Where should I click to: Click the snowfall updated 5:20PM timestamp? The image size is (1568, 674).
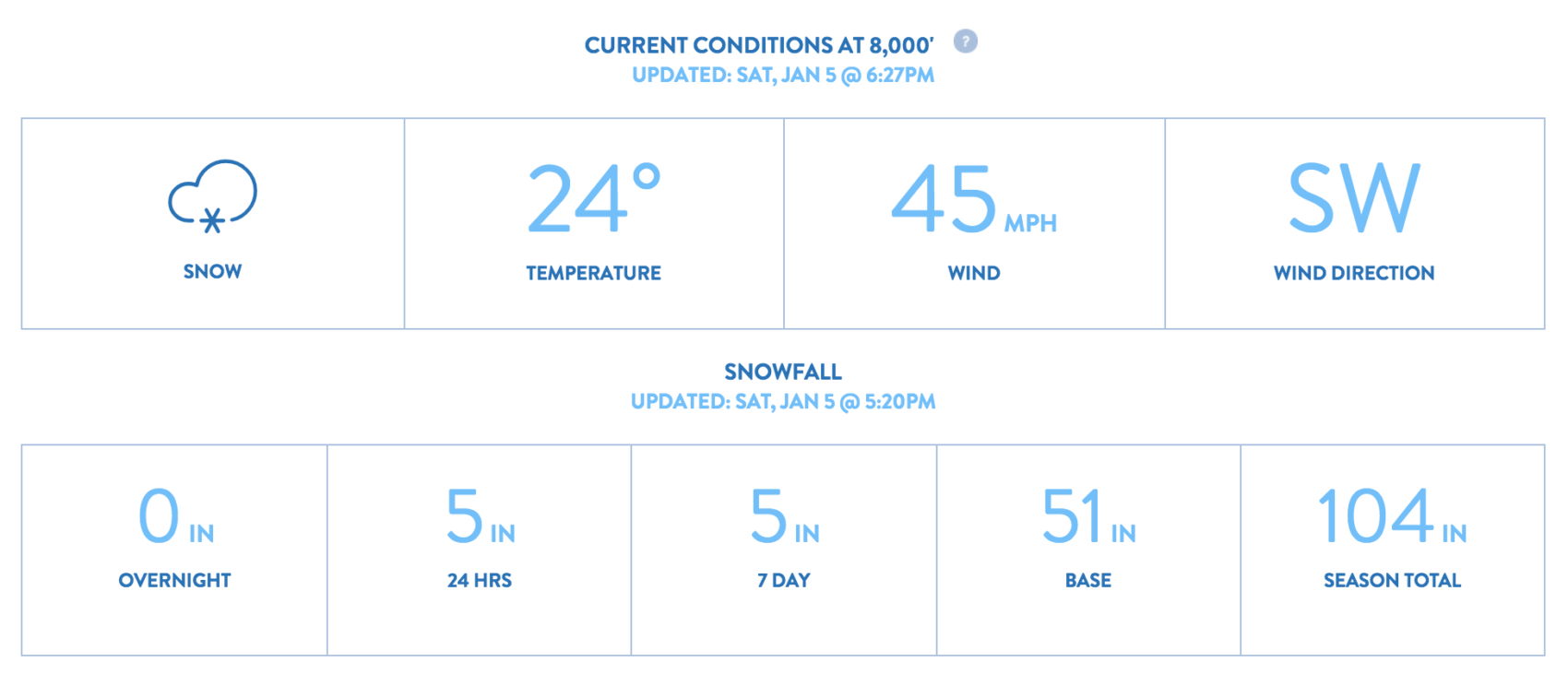click(x=783, y=402)
